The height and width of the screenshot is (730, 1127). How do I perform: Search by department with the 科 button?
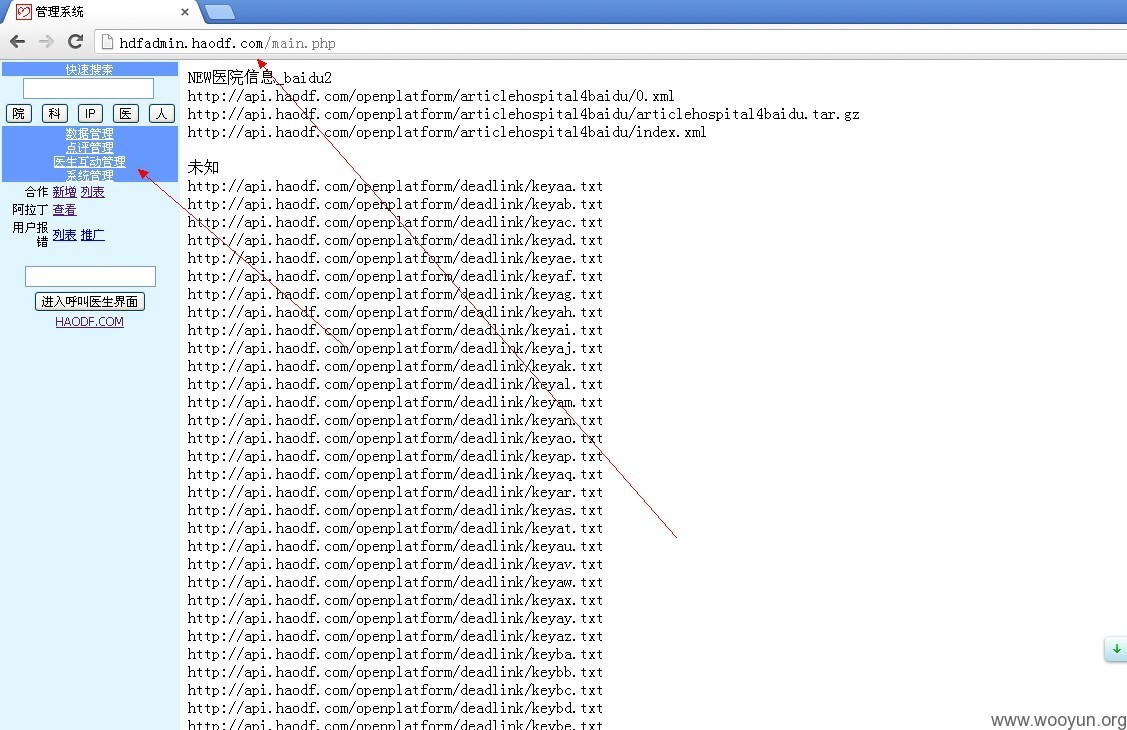[55, 114]
